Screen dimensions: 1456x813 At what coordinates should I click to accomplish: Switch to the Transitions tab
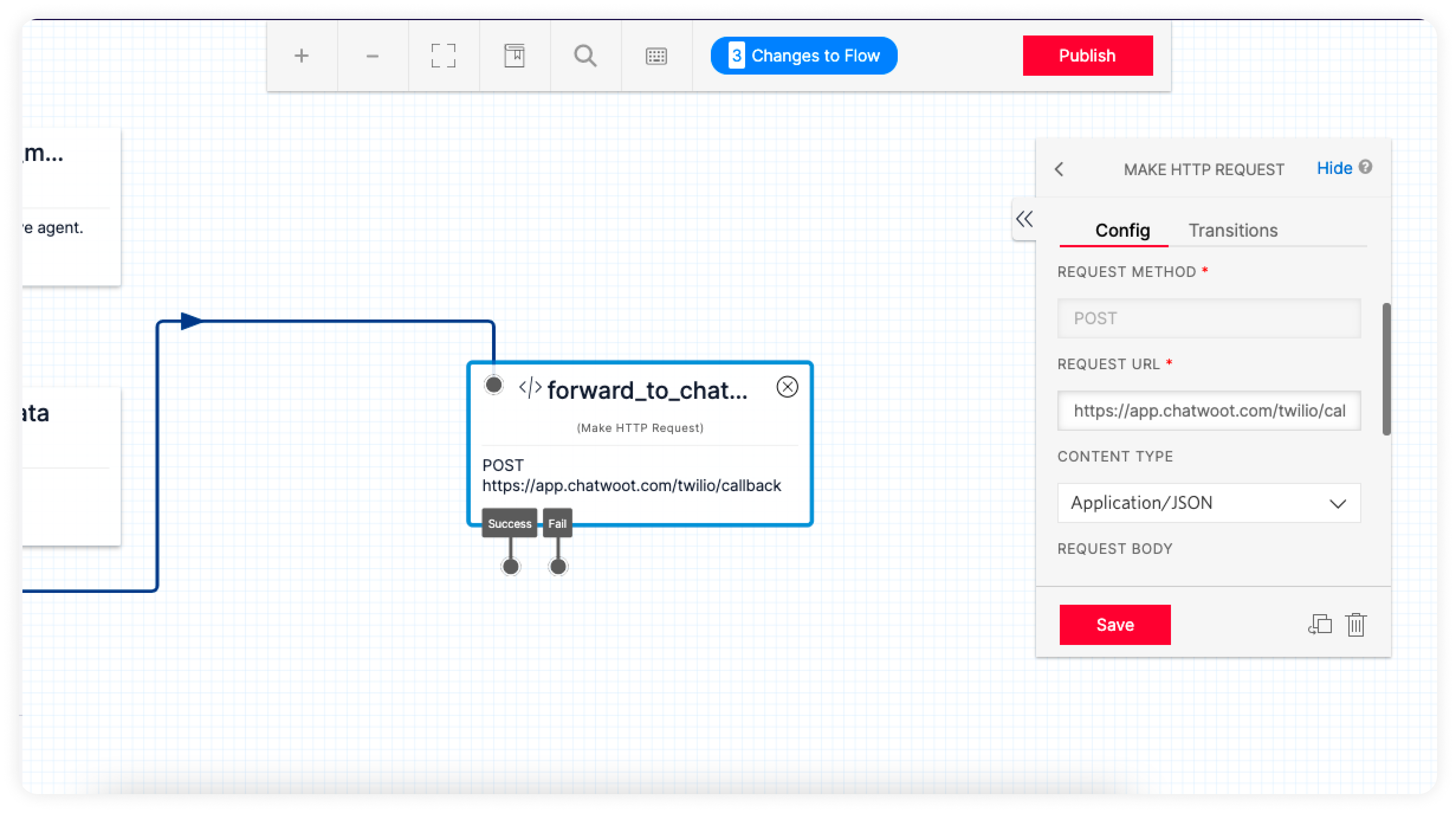point(1233,230)
